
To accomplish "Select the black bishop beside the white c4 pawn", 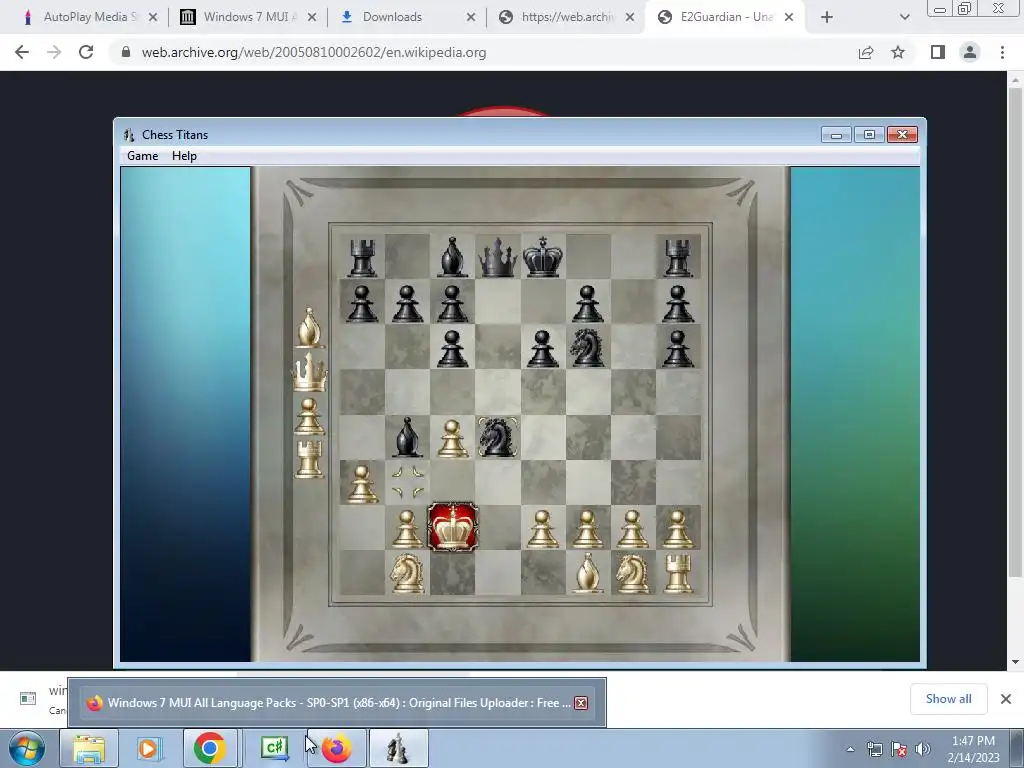I will [x=407, y=437].
